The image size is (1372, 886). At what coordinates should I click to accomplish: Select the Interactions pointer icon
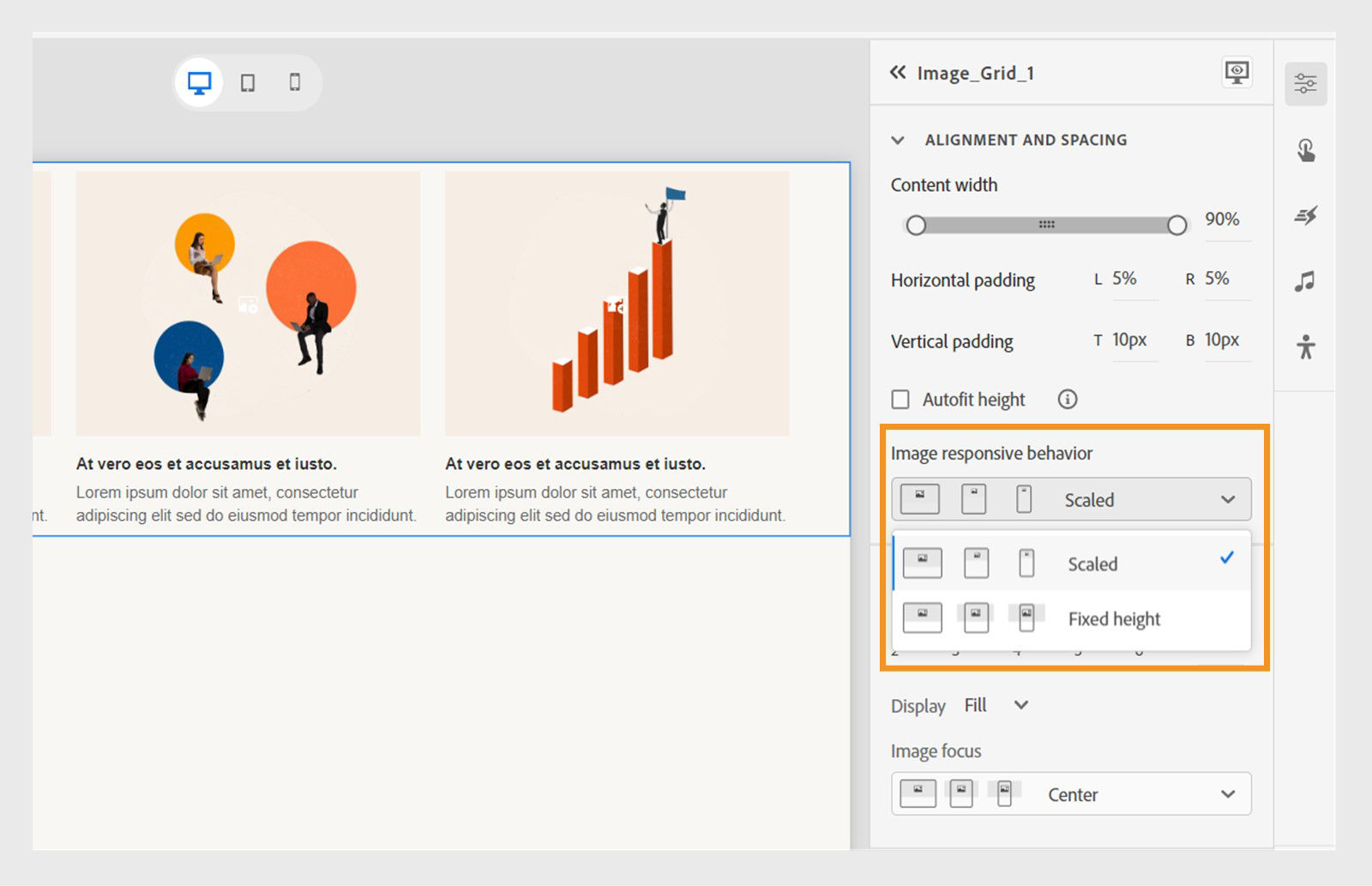coord(1306,149)
